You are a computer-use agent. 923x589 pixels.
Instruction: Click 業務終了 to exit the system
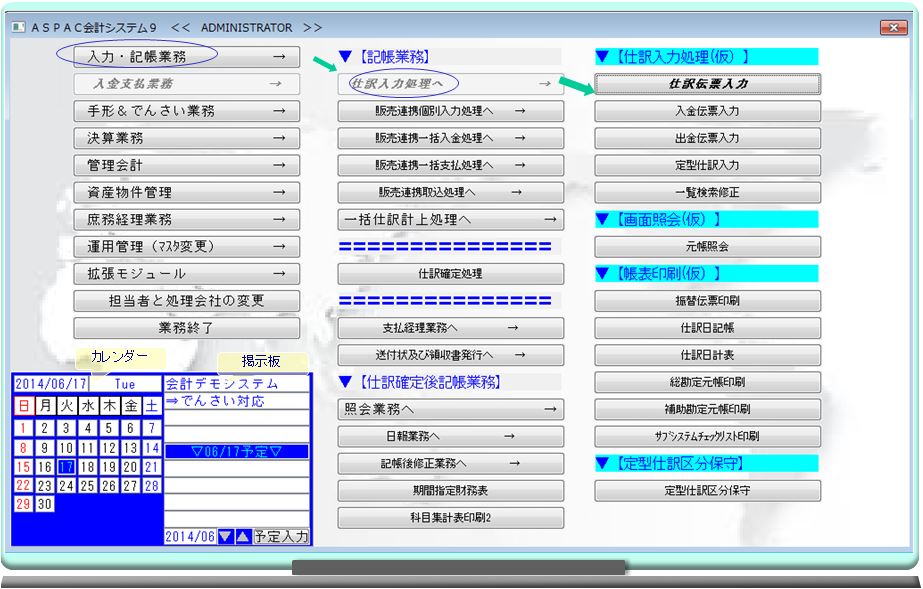tap(187, 327)
